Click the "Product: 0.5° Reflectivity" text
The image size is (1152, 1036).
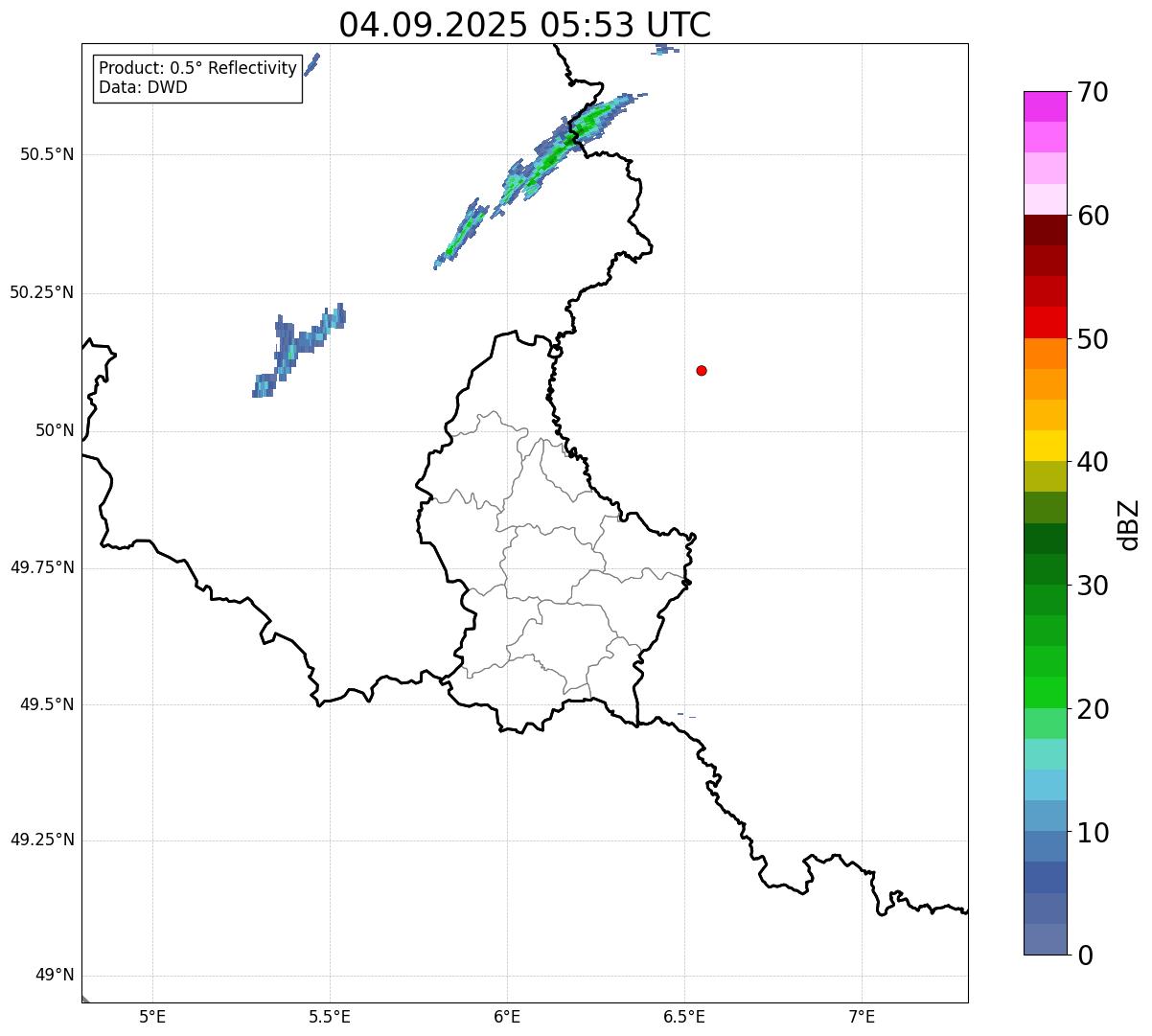pyautogui.click(x=197, y=69)
